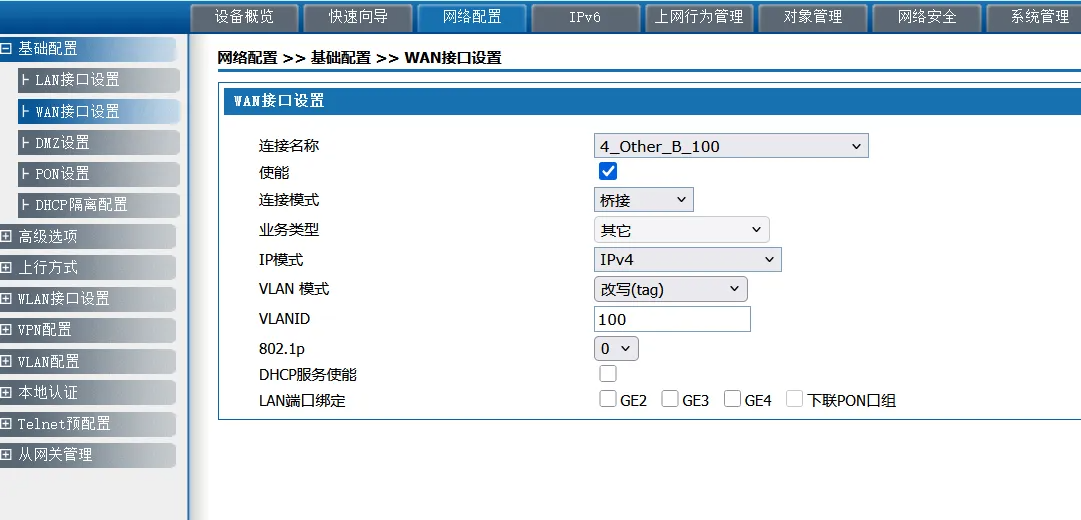The image size is (1081, 520).
Task: Expand the Telnet预配置 sidebar section
Action: [x=88, y=423]
